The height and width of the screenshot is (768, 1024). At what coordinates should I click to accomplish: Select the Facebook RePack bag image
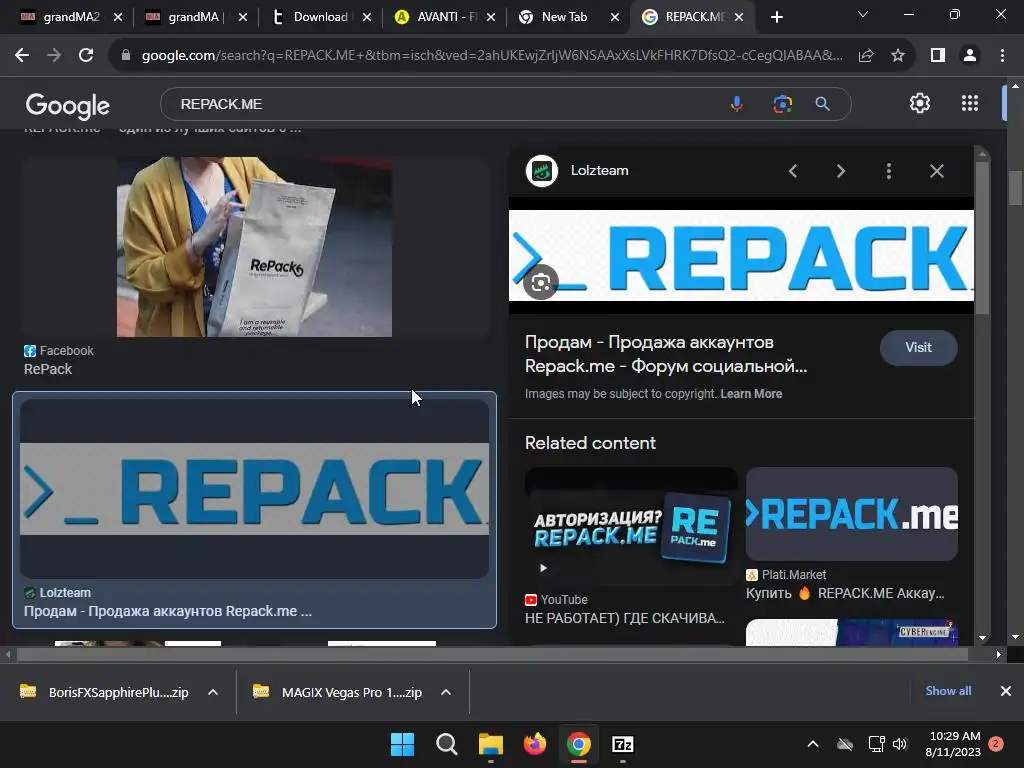254,247
